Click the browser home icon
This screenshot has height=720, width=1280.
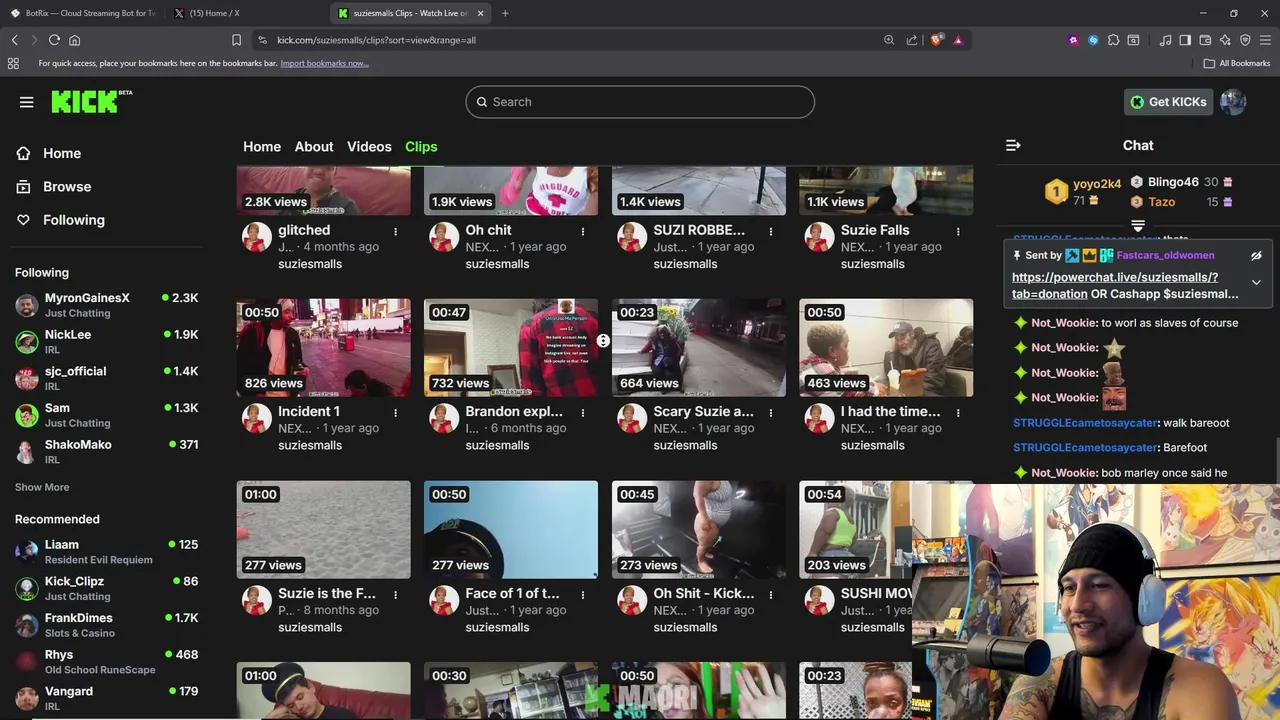click(x=74, y=40)
